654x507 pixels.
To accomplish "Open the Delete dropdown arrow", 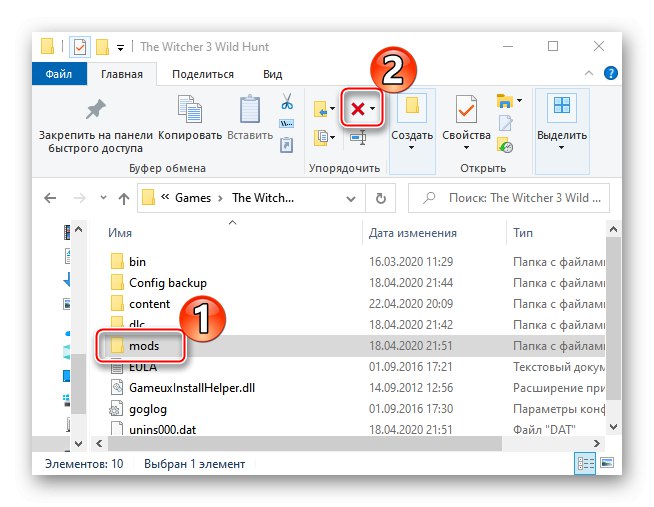I will pos(372,109).
